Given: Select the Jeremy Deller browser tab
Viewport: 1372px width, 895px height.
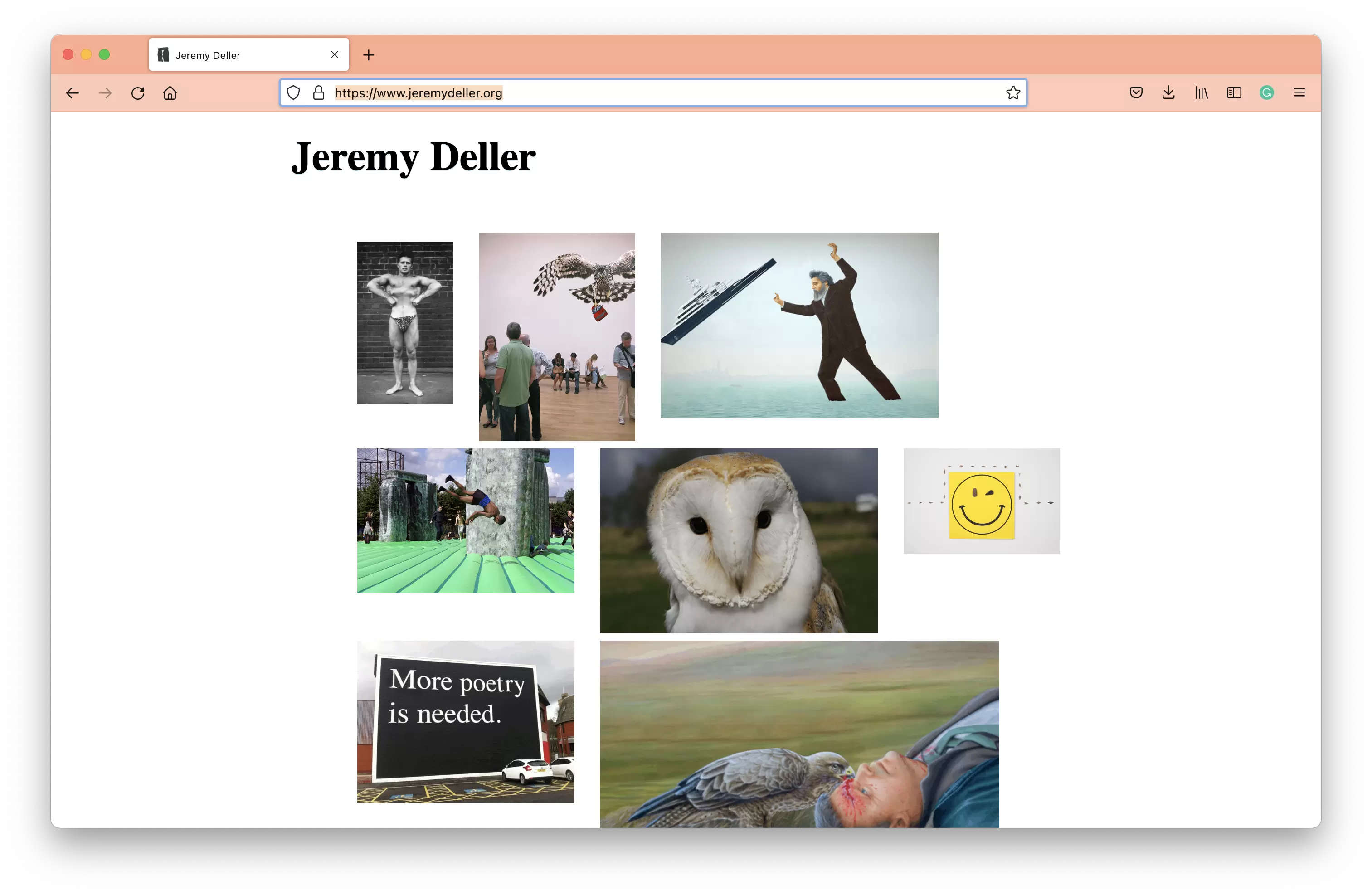Looking at the screenshot, I should 248,55.
